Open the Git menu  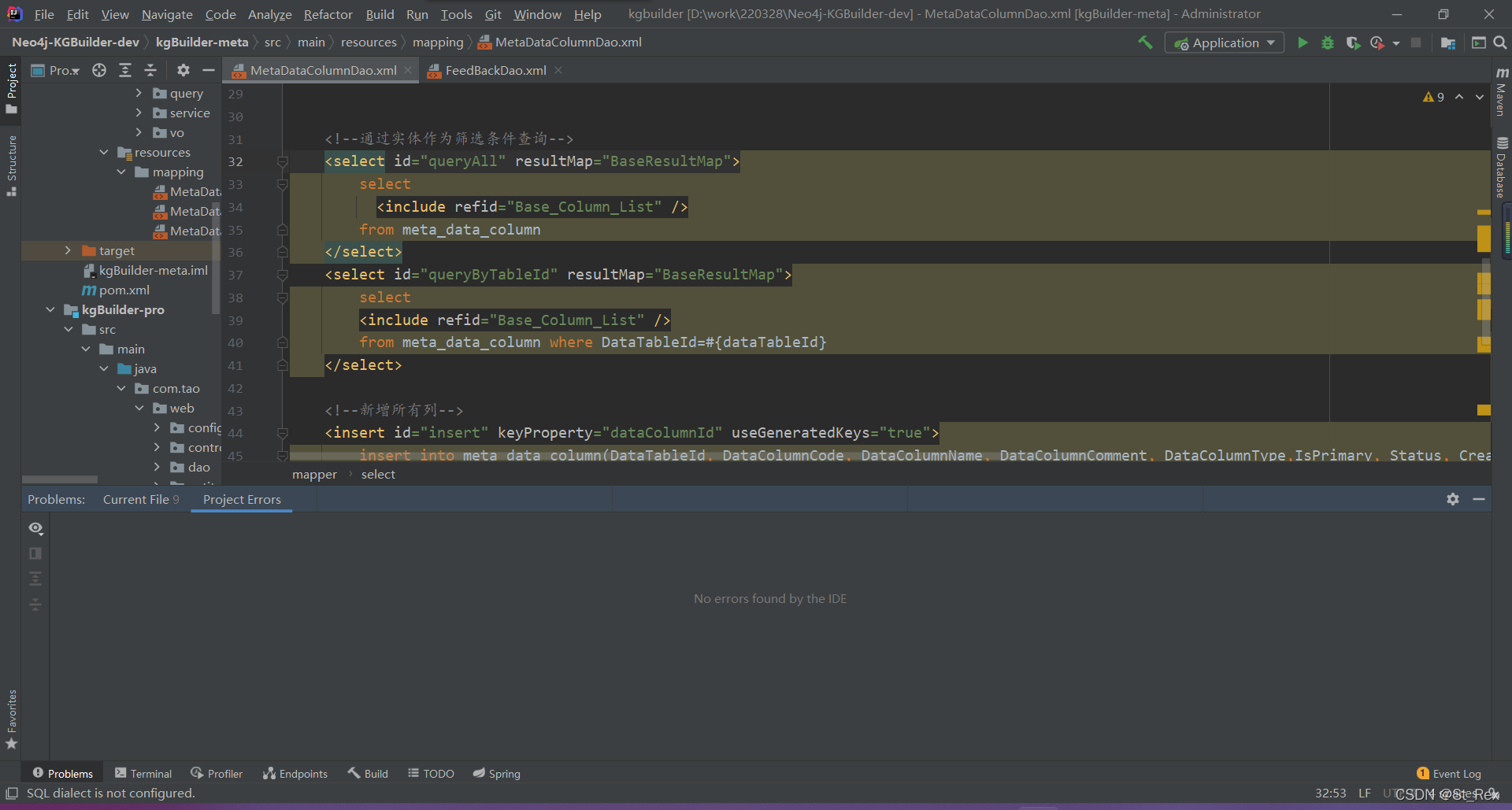coord(493,14)
